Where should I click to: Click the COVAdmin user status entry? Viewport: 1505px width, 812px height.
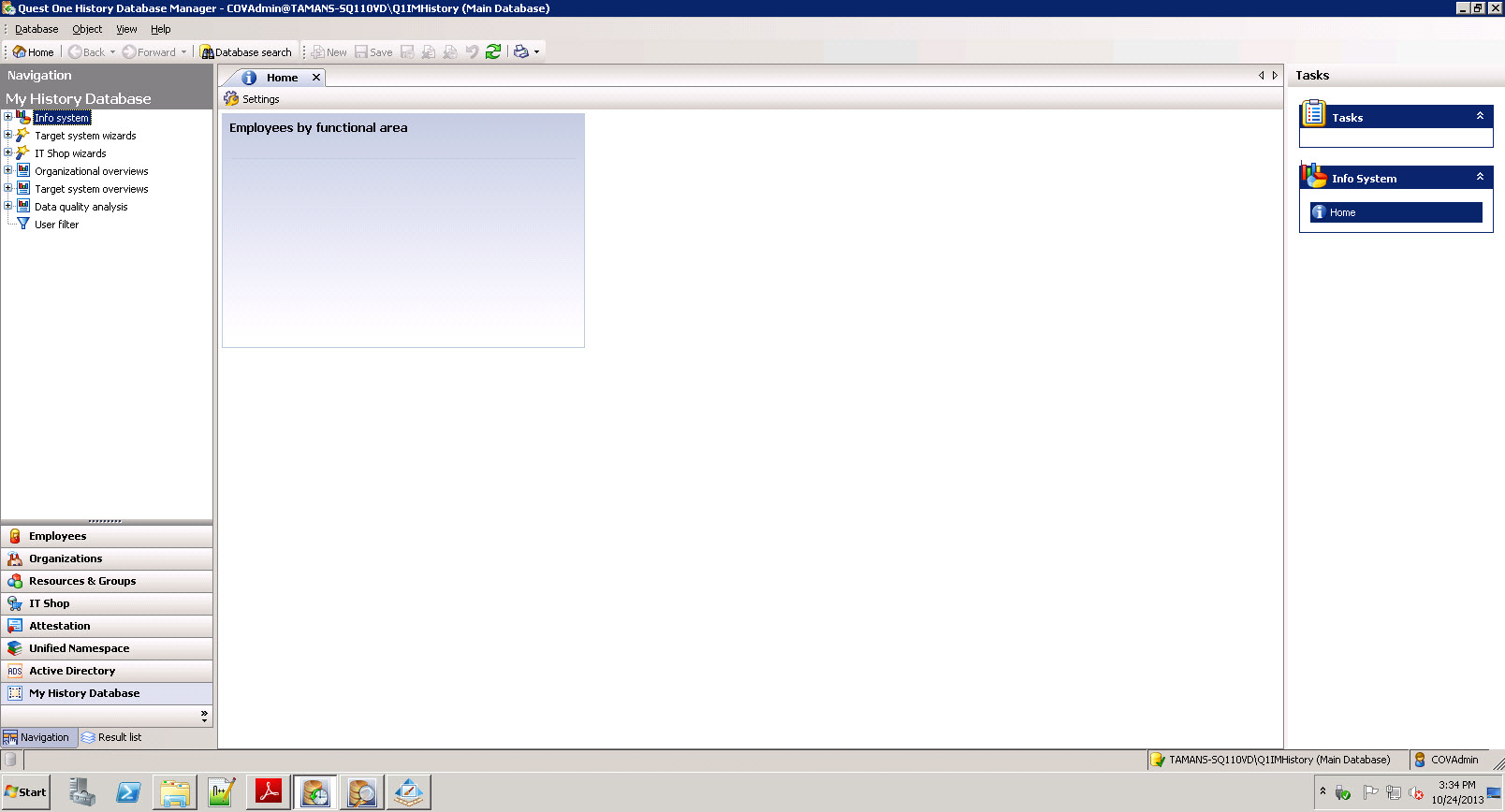[x=1446, y=760]
